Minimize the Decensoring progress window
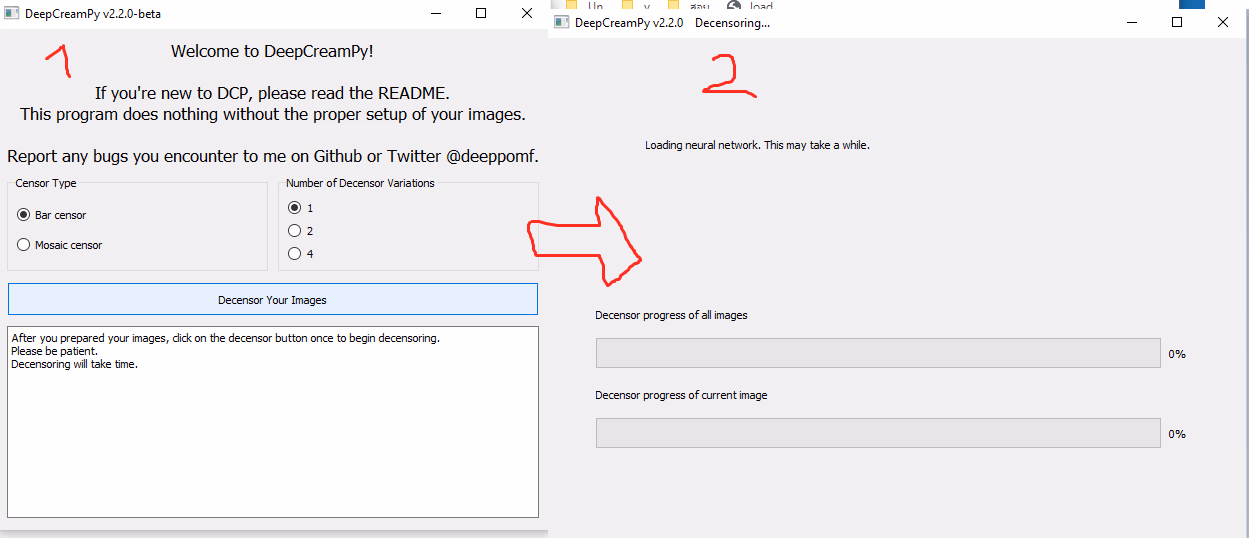 pyautogui.click(x=1132, y=22)
